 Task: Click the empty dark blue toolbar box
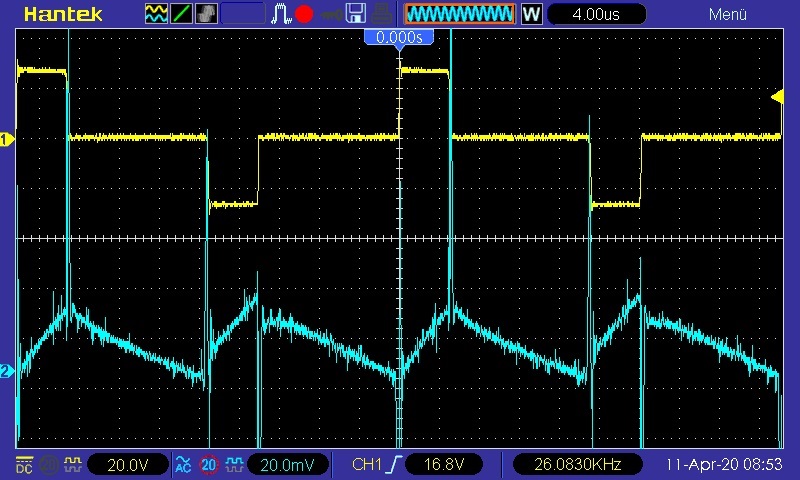[243, 14]
